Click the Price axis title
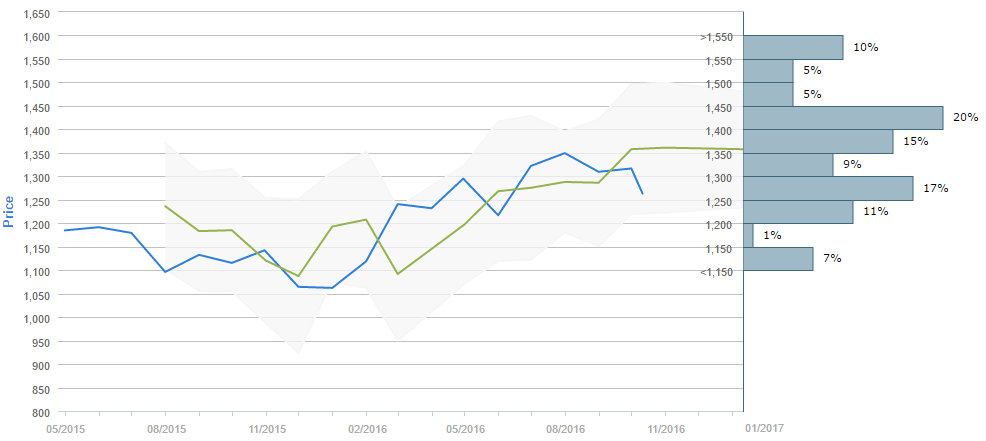The image size is (986, 441). click(x=10, y=210)
